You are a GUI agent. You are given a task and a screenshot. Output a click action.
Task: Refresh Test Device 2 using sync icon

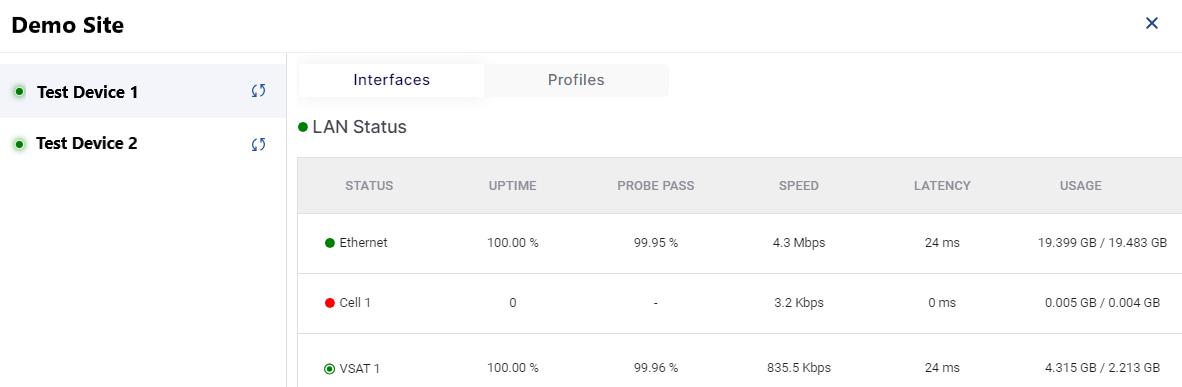click(259, 144)
